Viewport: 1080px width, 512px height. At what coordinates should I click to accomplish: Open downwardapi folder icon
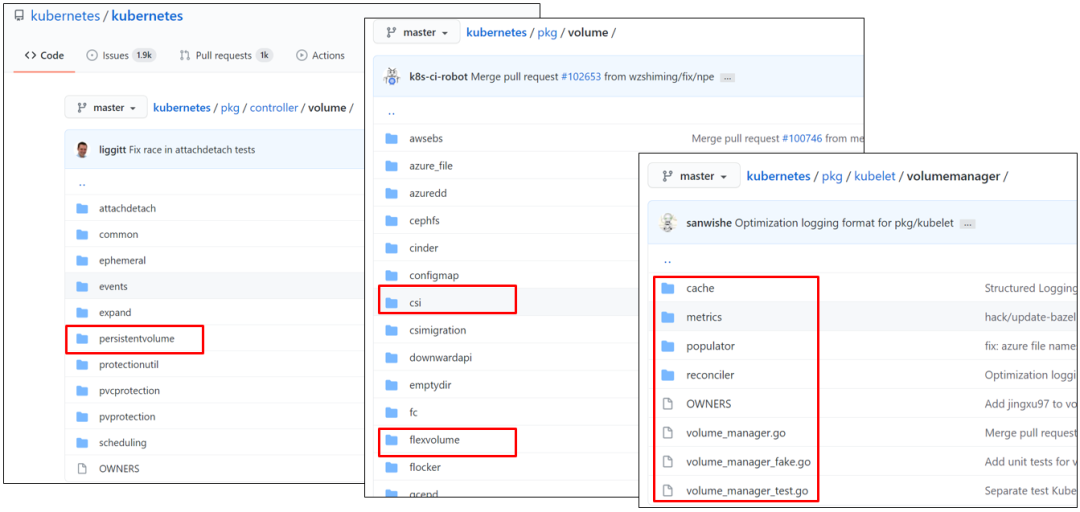[392, 358]
